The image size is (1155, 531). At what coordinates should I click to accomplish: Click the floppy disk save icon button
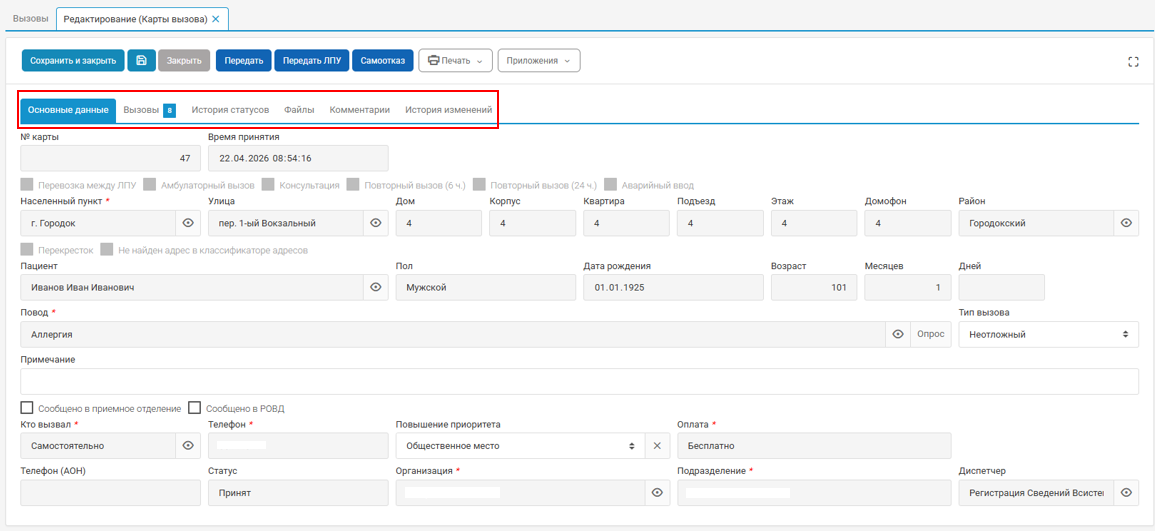141,60
